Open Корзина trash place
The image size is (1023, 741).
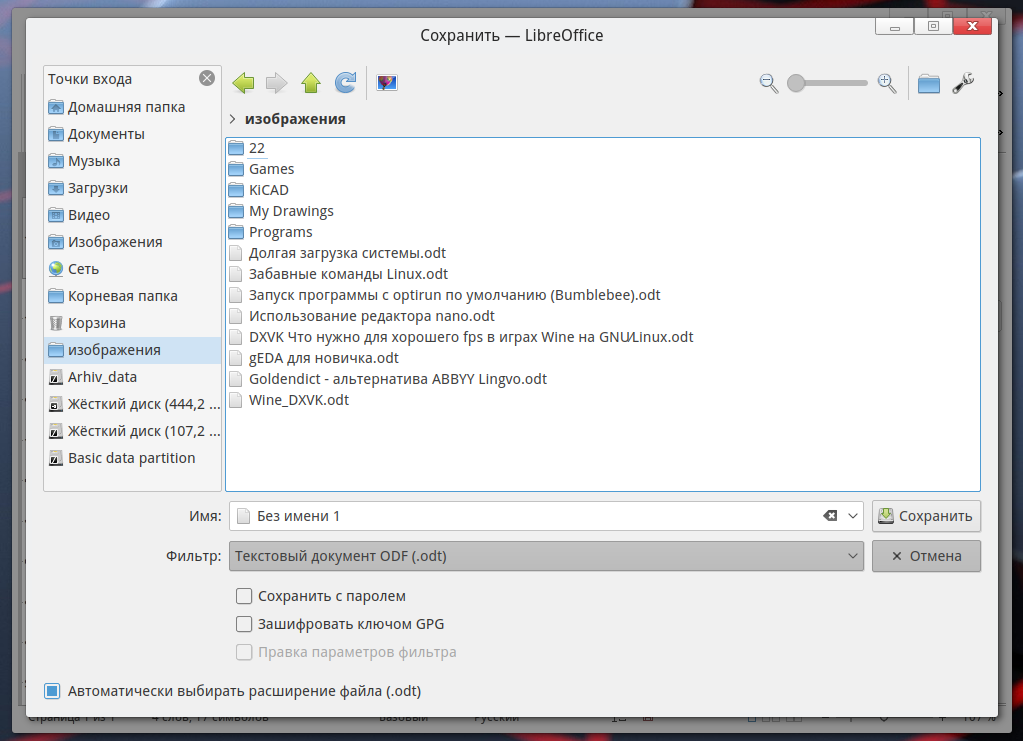tap(132, 323)
